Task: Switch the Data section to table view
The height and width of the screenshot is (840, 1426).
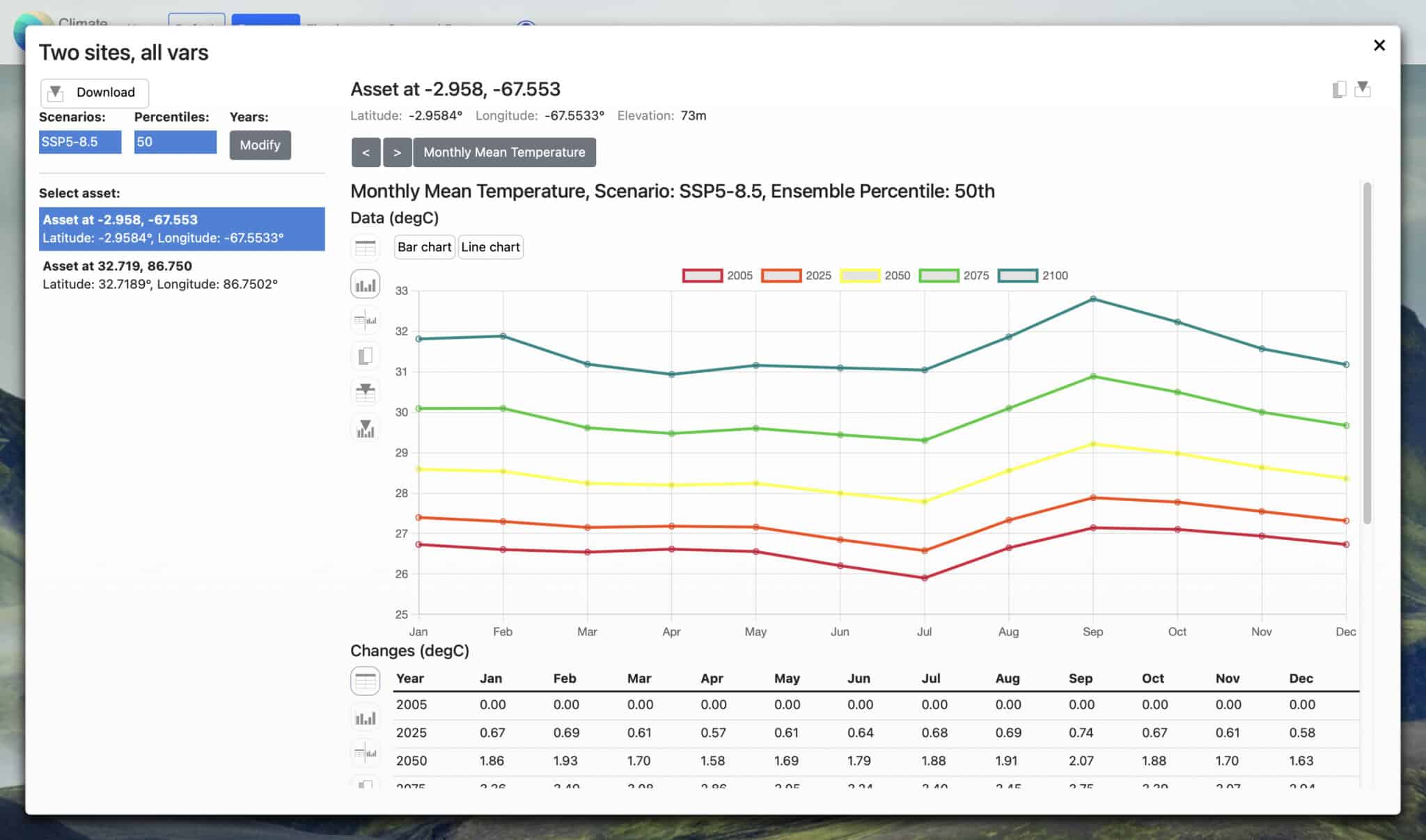Action: (365, 247)
